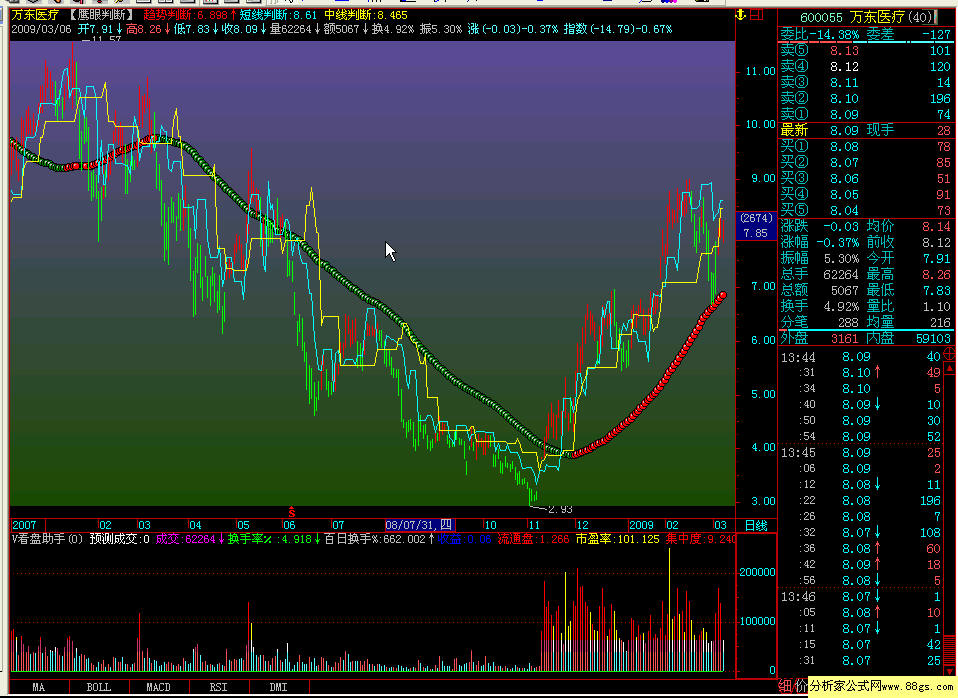The image size is (958, 698).
Task: Click the red S marker near the time axis
Action: click(x=292, y=512)
